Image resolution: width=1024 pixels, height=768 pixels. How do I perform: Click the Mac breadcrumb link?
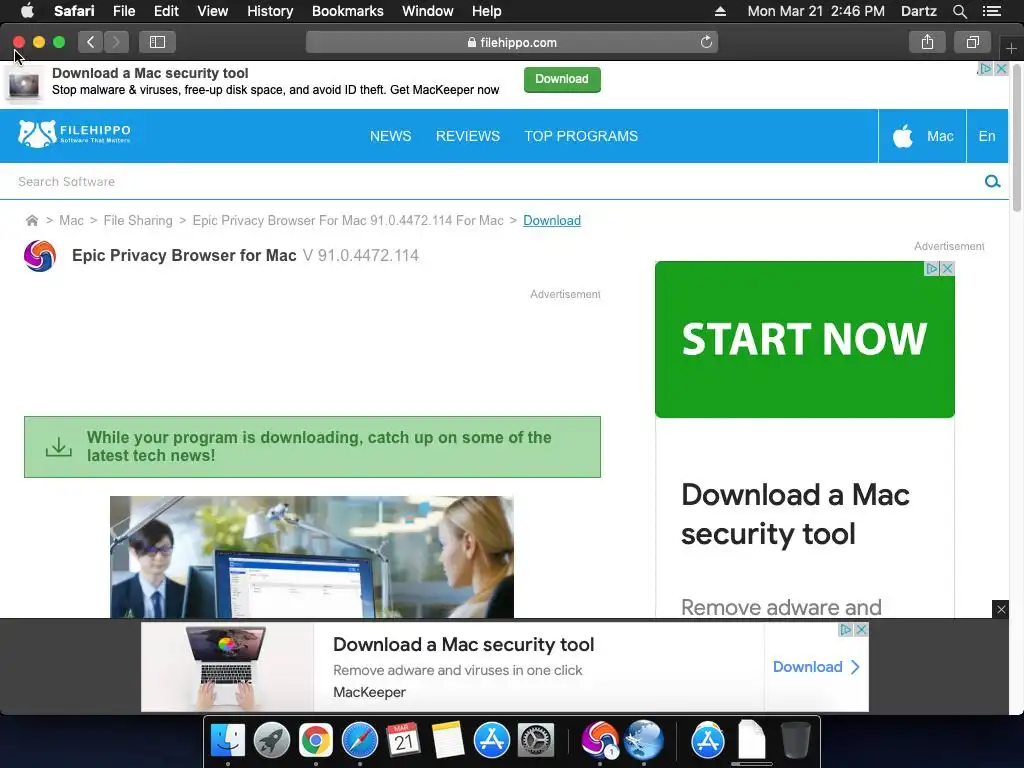click(x=71, y=221)
